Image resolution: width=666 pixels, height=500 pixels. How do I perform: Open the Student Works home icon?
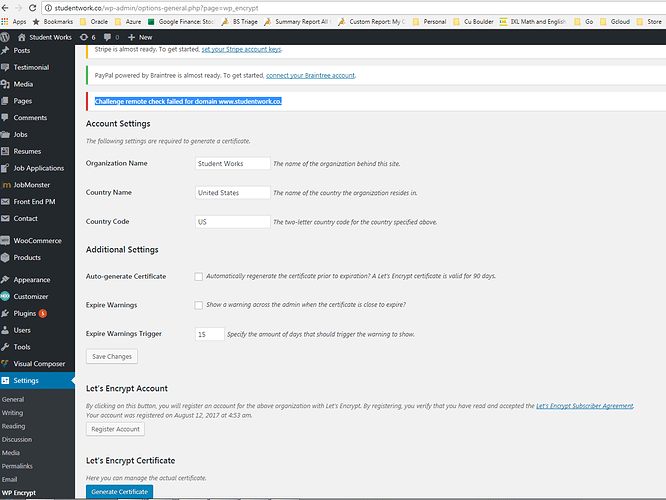(22, 37)
